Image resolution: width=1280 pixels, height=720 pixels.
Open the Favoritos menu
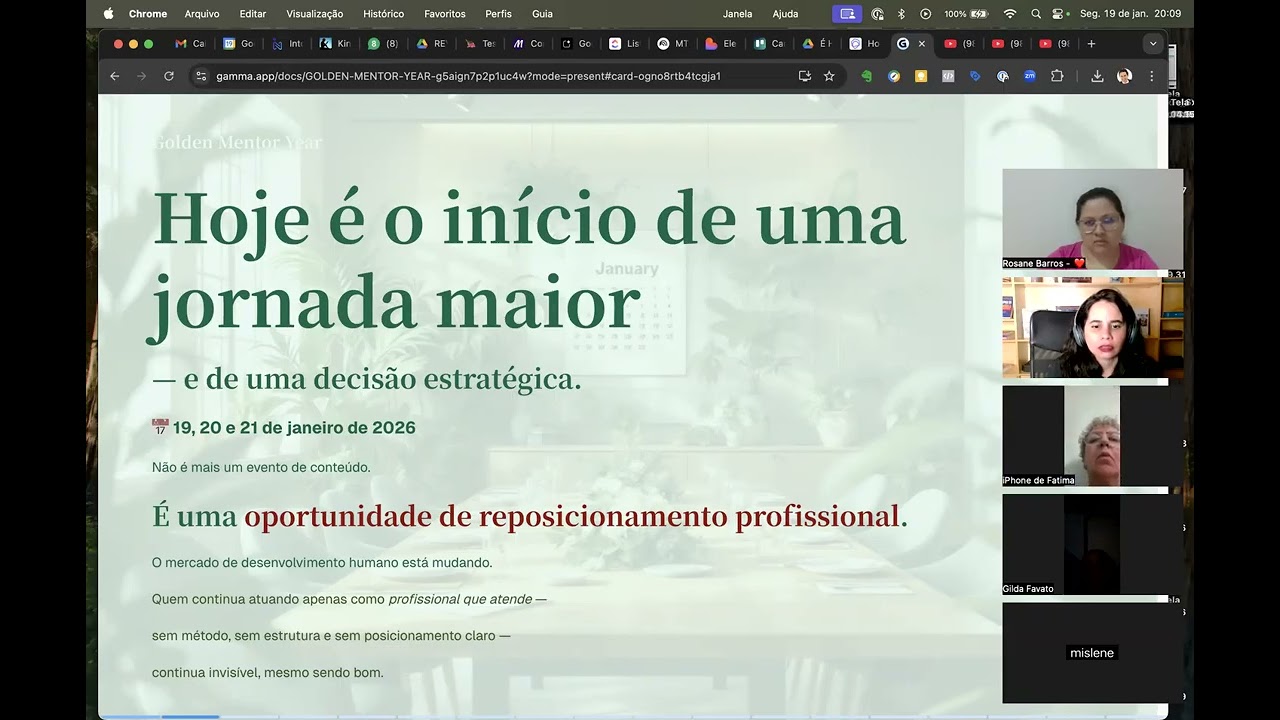tap(445, 14)
